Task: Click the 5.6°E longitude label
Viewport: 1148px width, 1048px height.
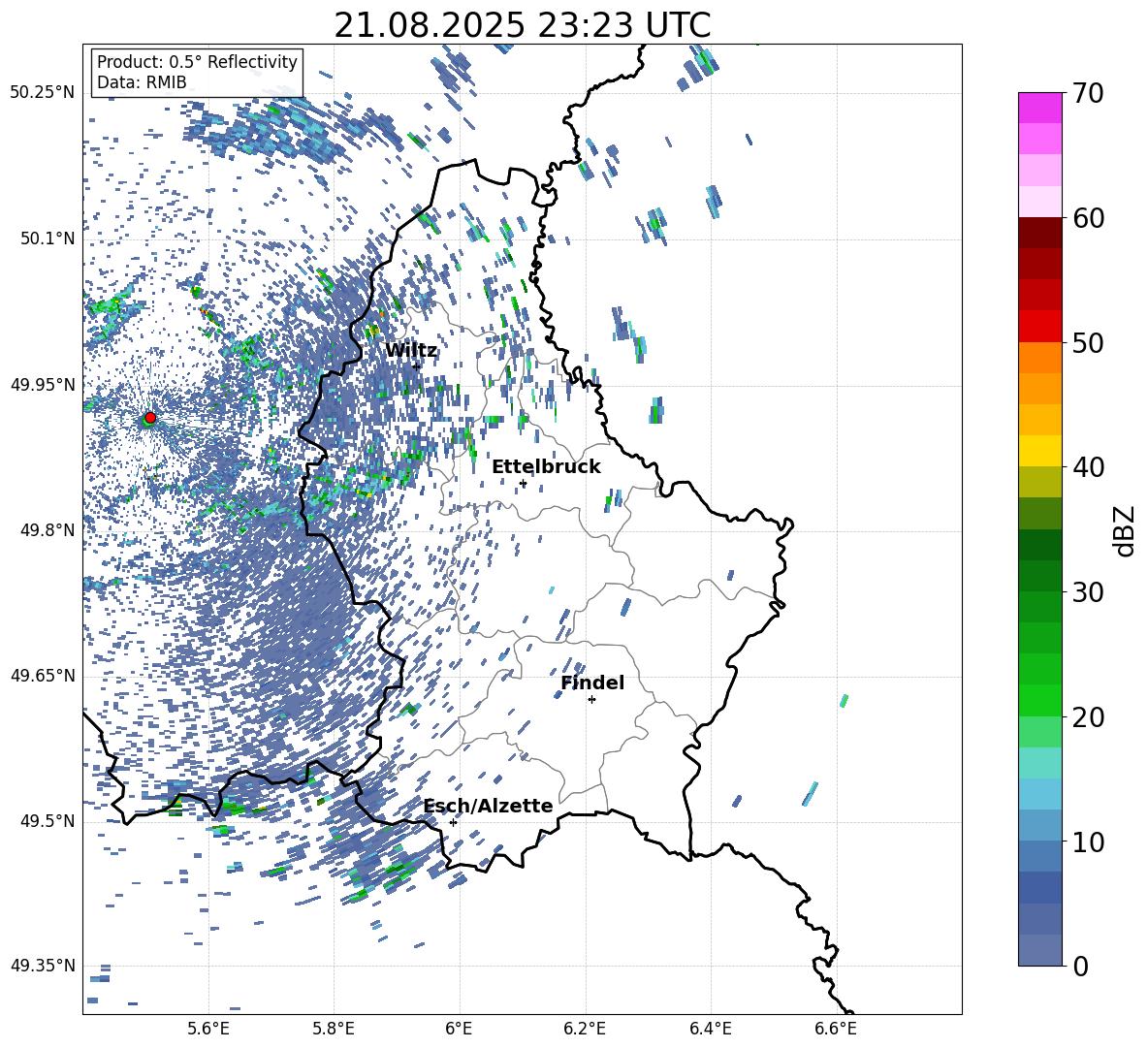Action: tap(208, 1029)
